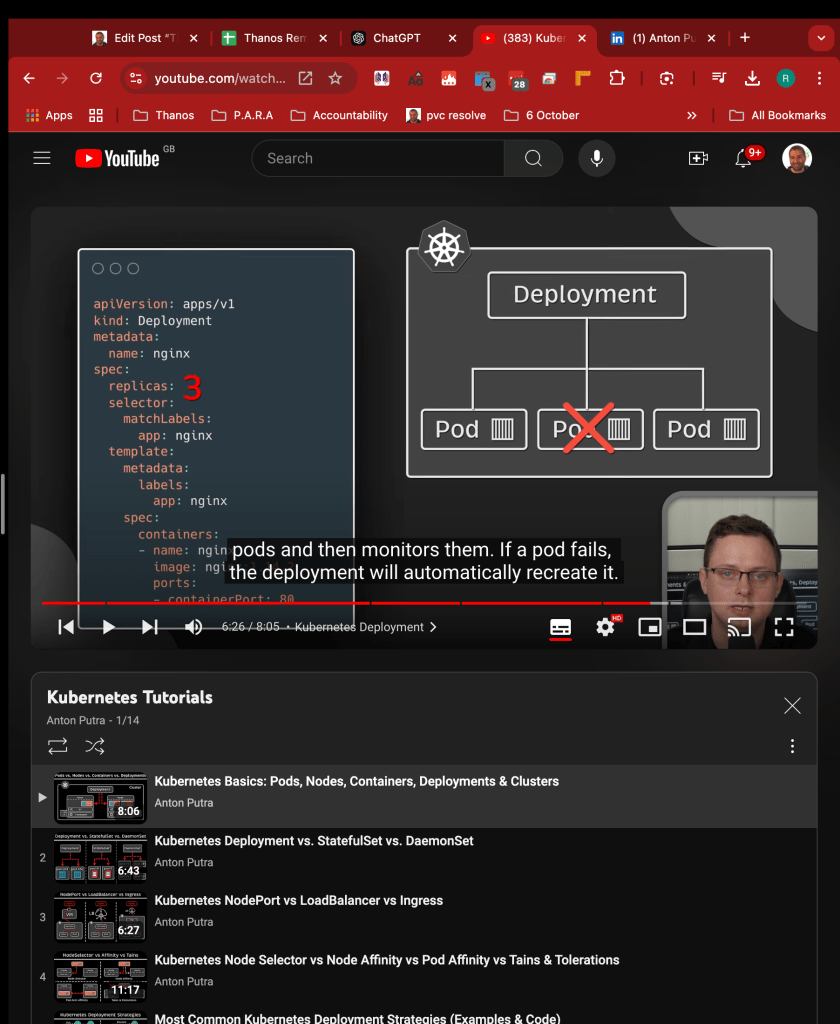Play Kubernetes Node Selector vs Node Affinity video
The width and height of the screenshot is (840, 1024).
(x=387, y=960)
